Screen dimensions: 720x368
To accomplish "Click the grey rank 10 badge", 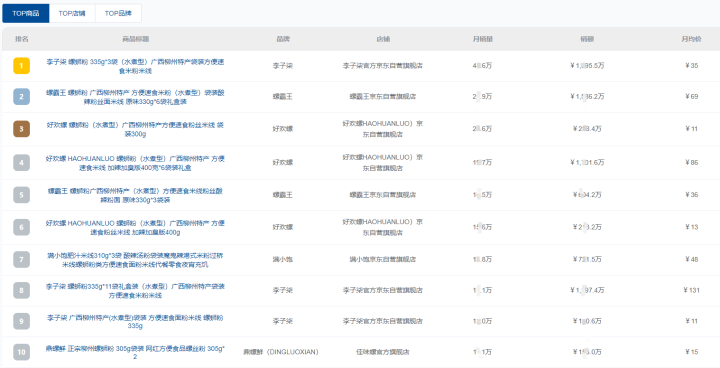I will click(x=22, y=352).
